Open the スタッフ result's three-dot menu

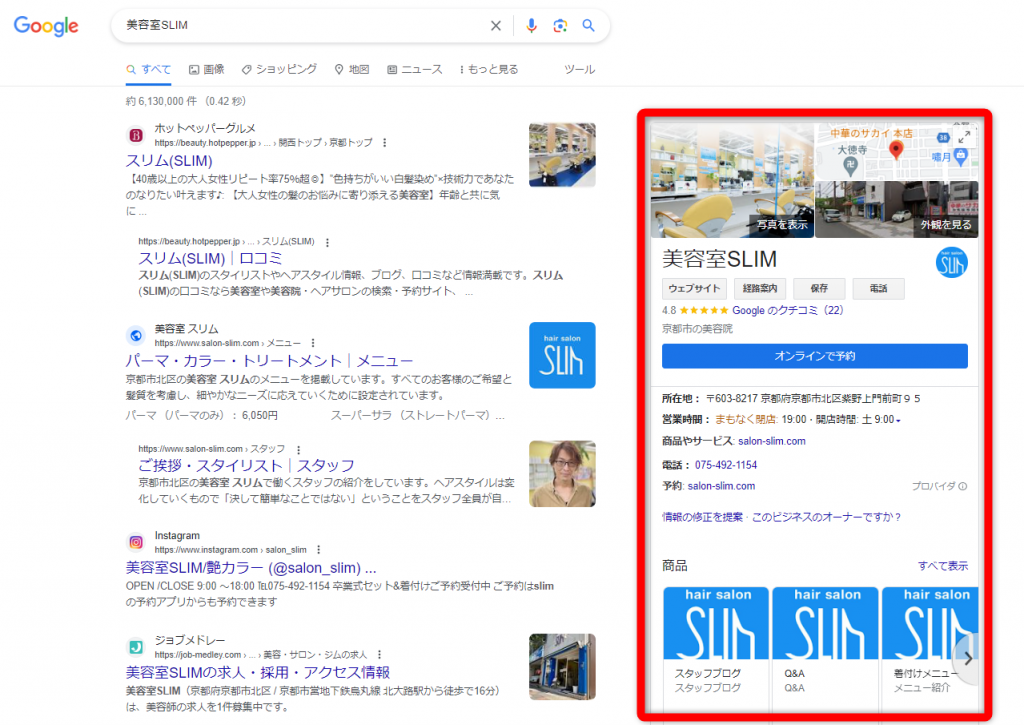click(298, 449)
